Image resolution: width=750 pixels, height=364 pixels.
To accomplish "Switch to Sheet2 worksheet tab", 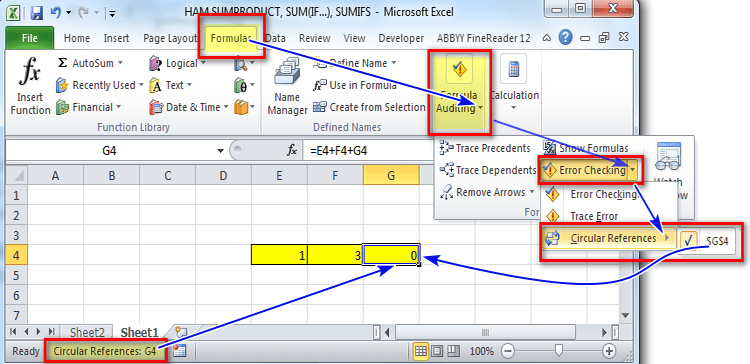I will 87,332.
